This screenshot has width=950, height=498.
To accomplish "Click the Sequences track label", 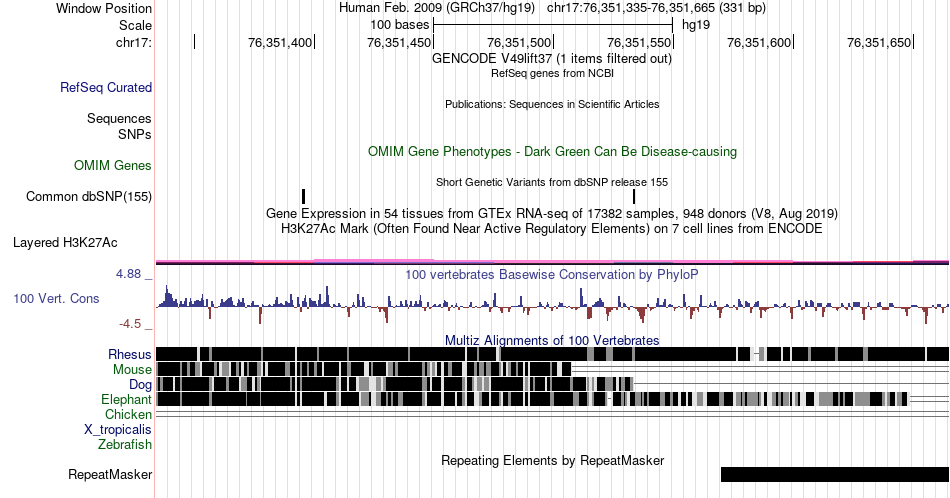I will click(x=119, y=118).
